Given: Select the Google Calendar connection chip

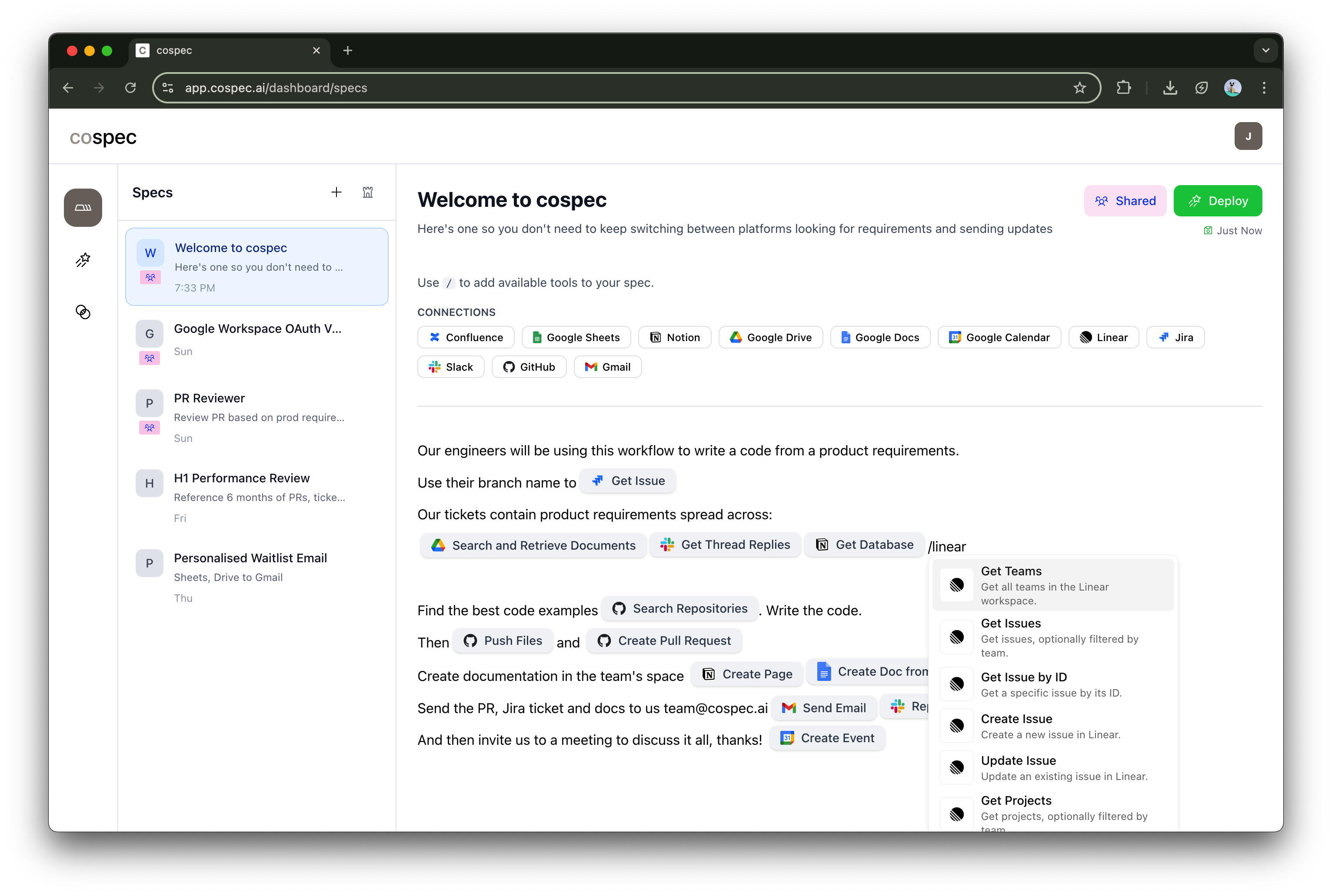Looking at the screenshot, I should 999,337.
